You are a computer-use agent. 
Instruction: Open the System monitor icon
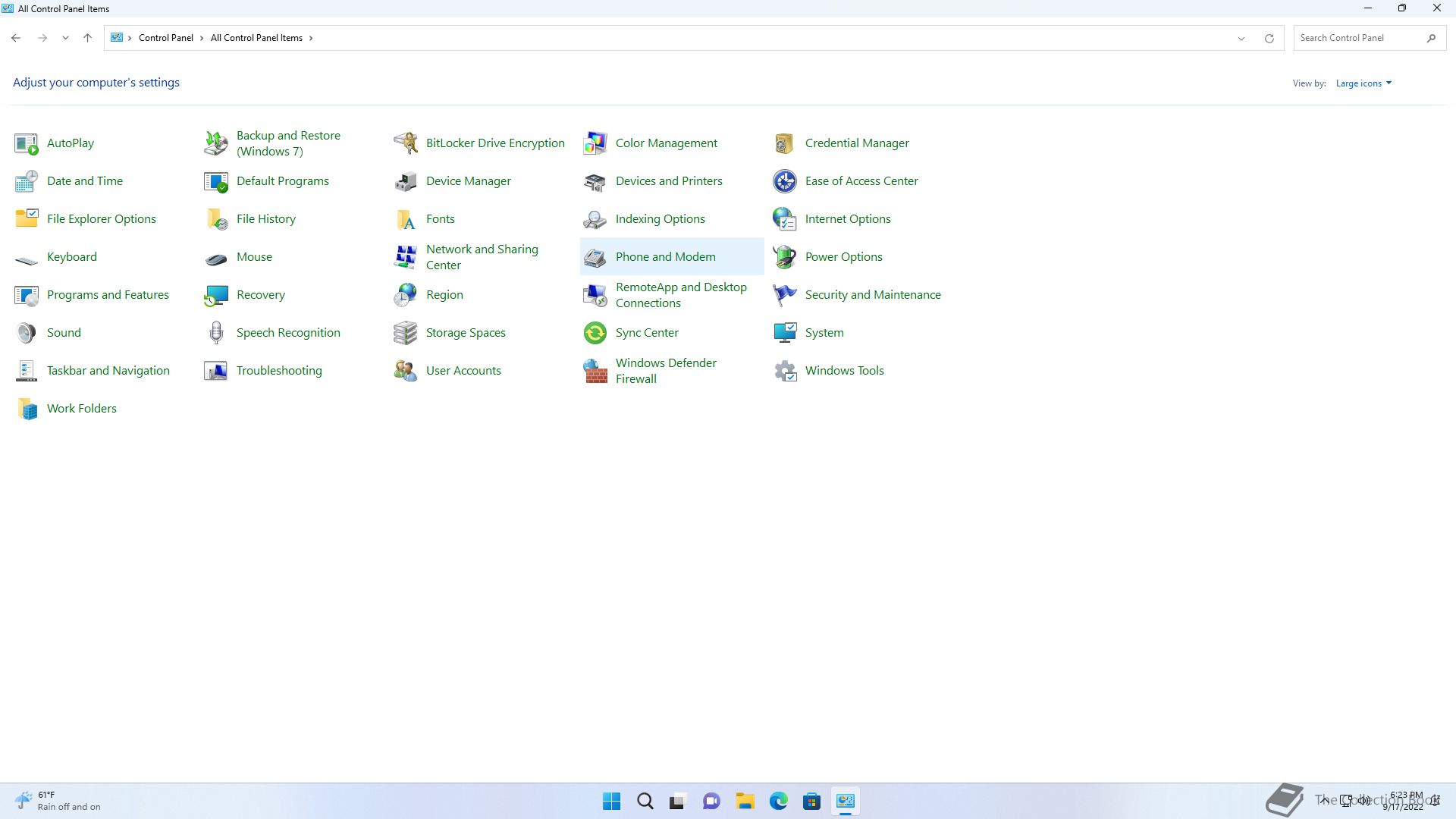tap(785, 333)
